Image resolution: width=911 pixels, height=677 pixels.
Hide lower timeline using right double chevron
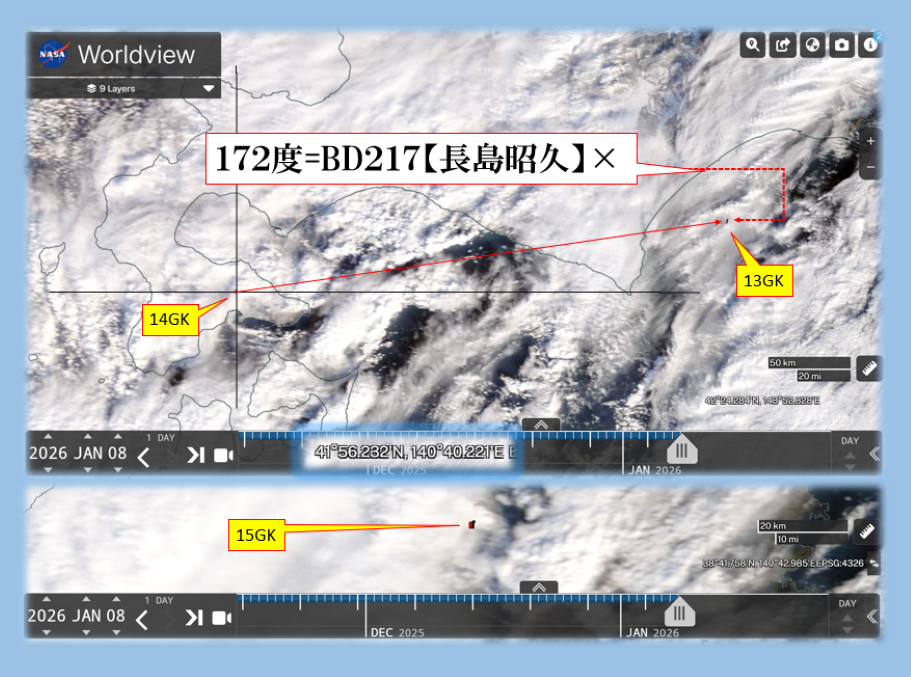click(872, 617)
